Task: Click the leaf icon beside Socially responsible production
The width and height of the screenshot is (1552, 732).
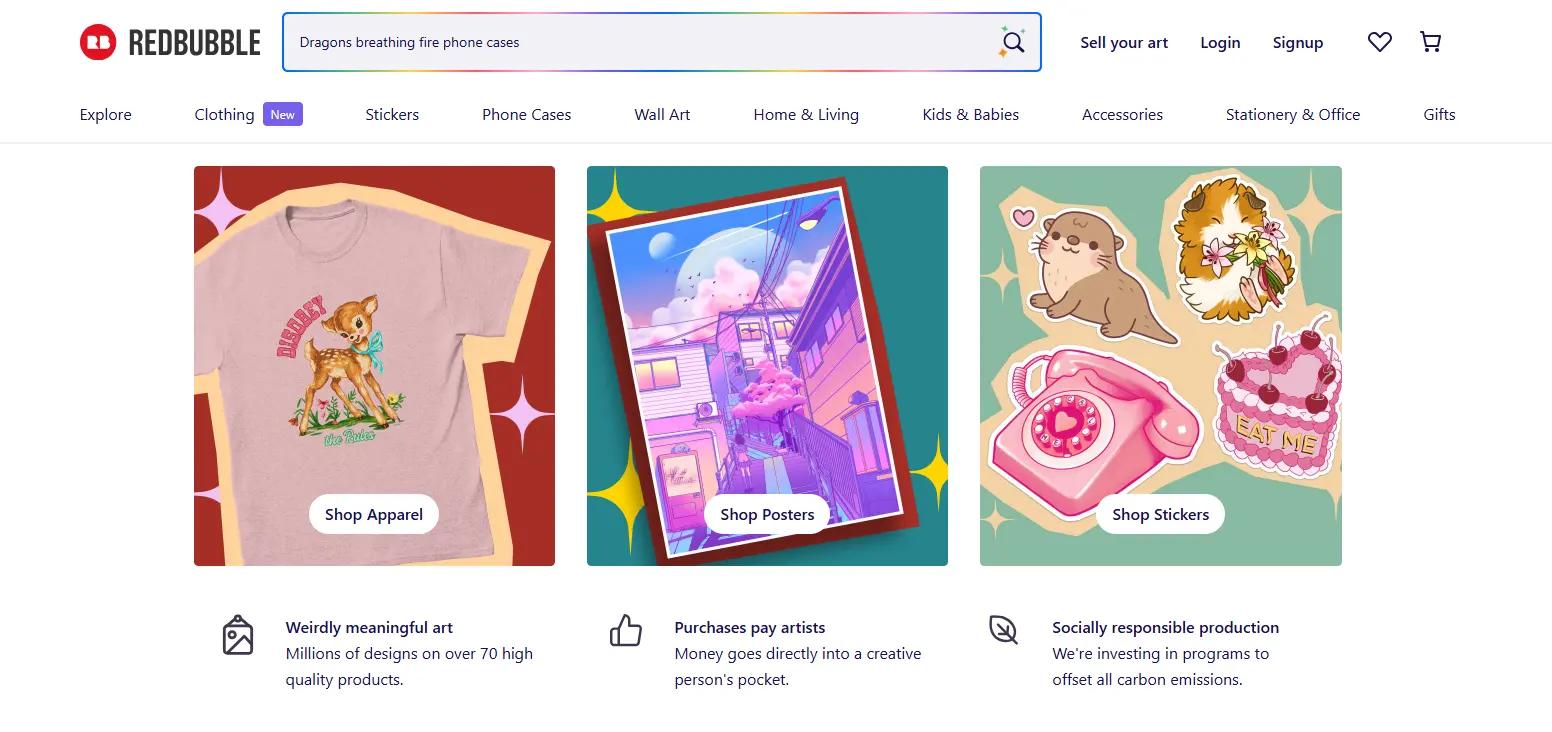Action: pyautogui.click(x=1003, y=629)
